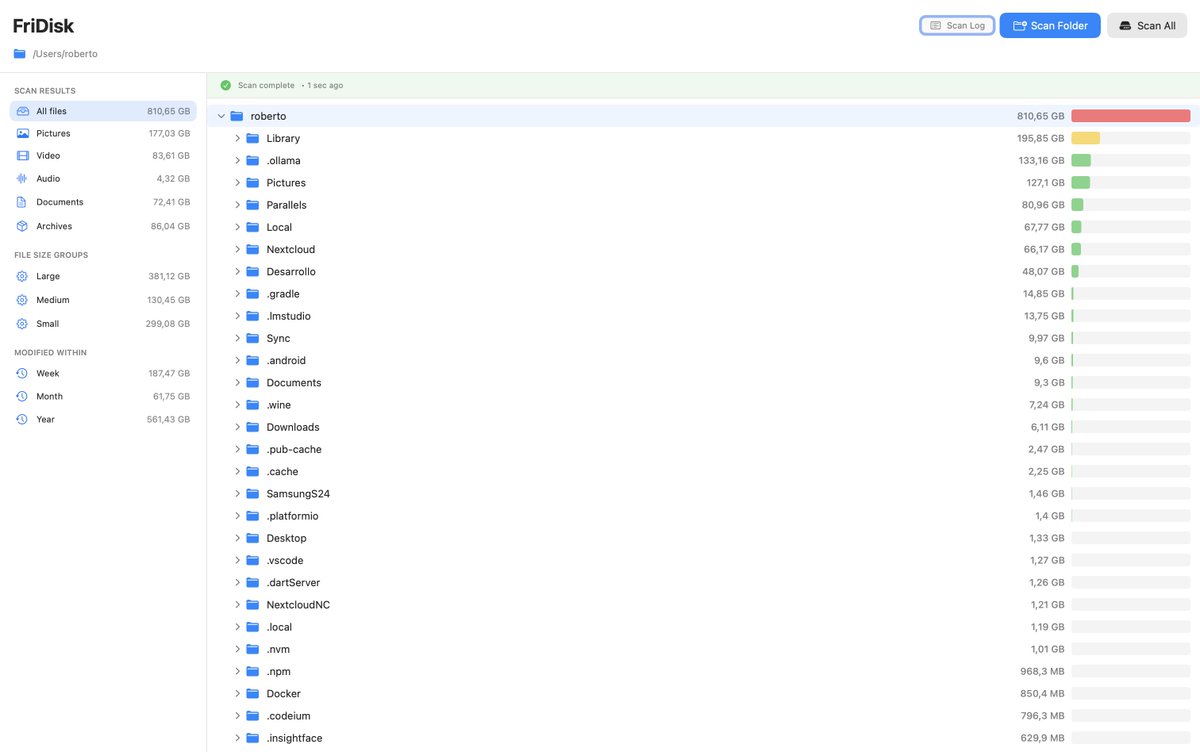Click the Downloads folder icon
This screenshot has height=752, width=1200.
click(253, 427)
